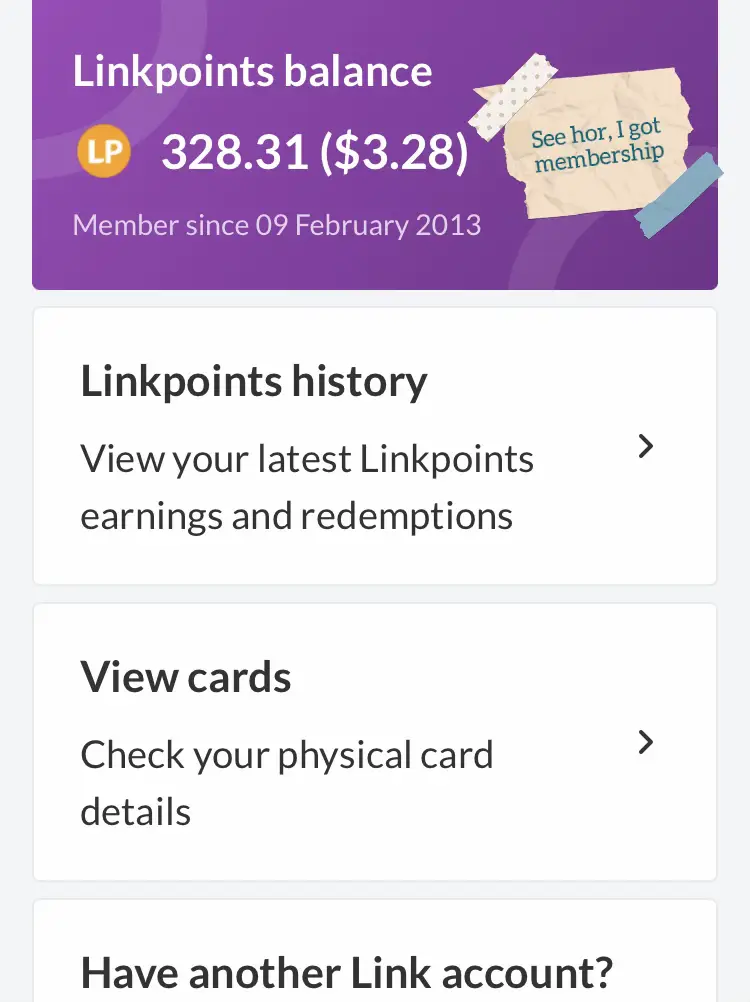Click 'View your latest Linkpoints earnings' description
This screenshot has height=1002, width=750.
(307, 460)
